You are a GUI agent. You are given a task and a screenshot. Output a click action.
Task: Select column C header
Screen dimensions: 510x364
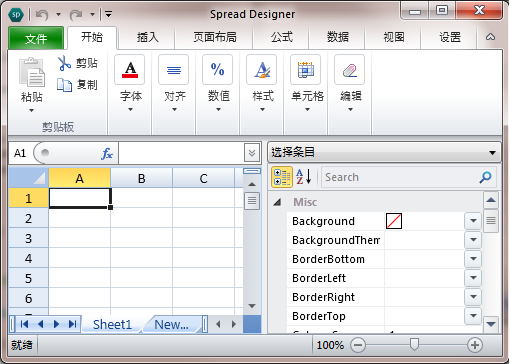point(204,179)
